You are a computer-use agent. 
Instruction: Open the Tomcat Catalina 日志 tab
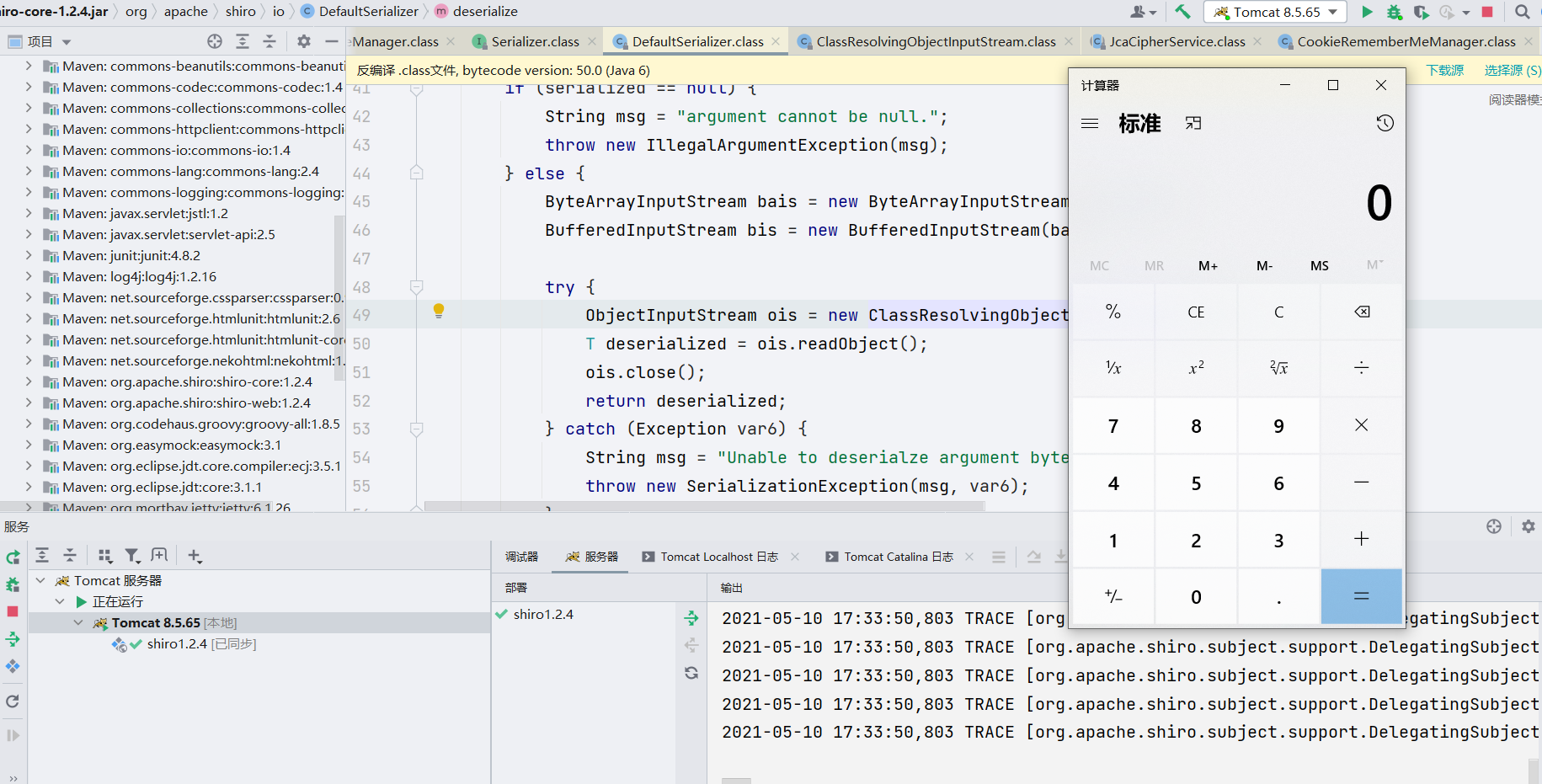[x=899, y=557]
